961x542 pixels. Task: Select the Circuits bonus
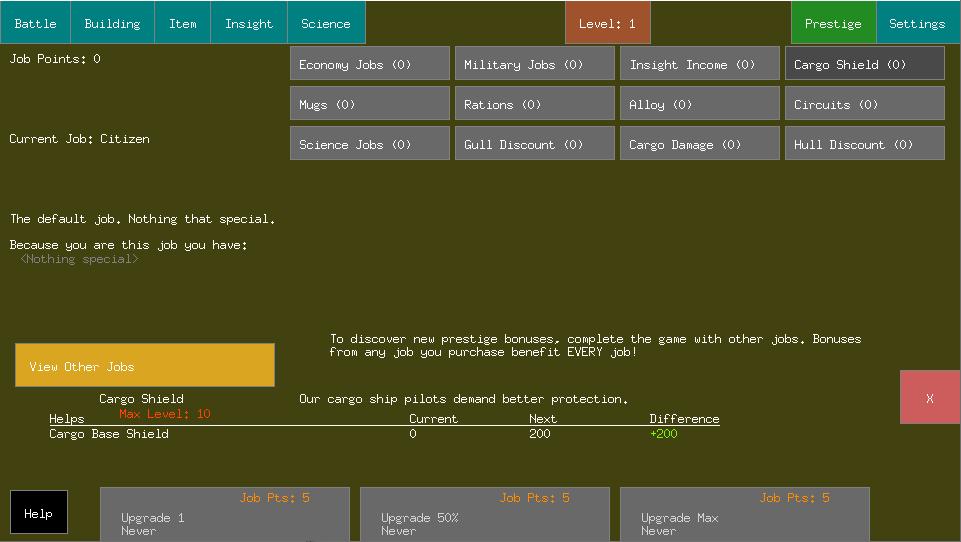(x=865, y=103)
